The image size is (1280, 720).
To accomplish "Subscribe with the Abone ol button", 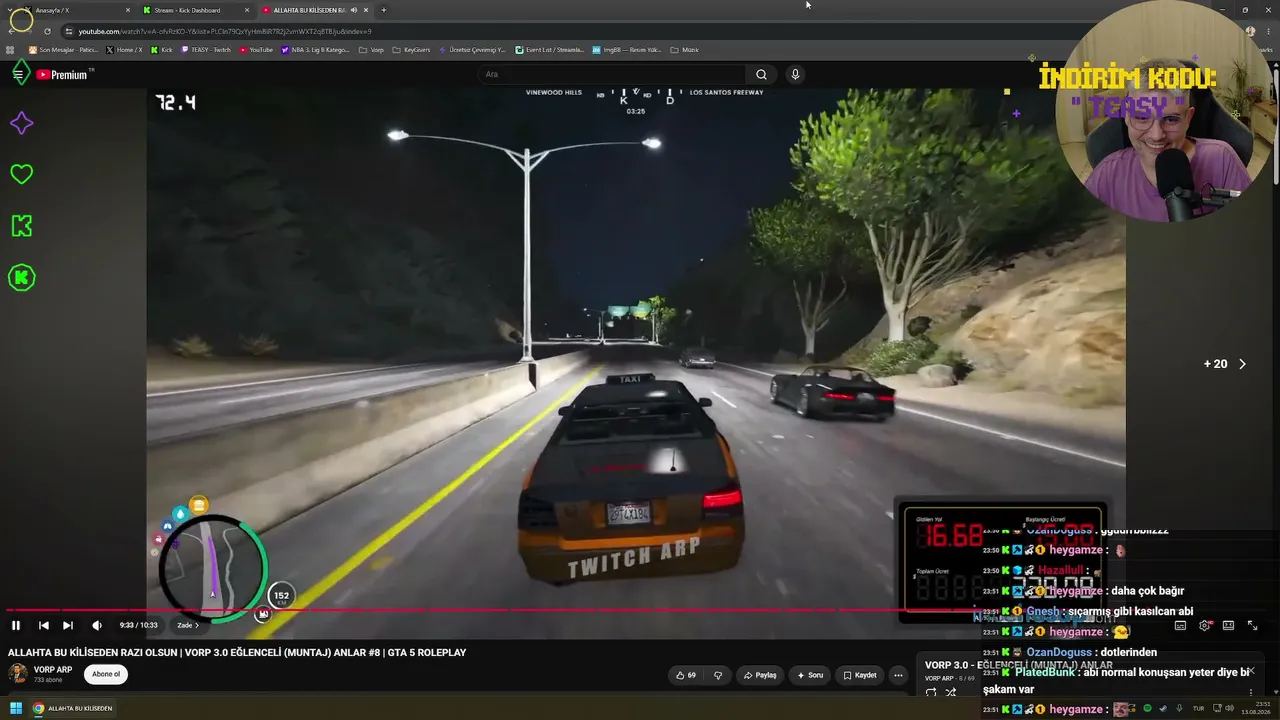I will pos(106,674).
